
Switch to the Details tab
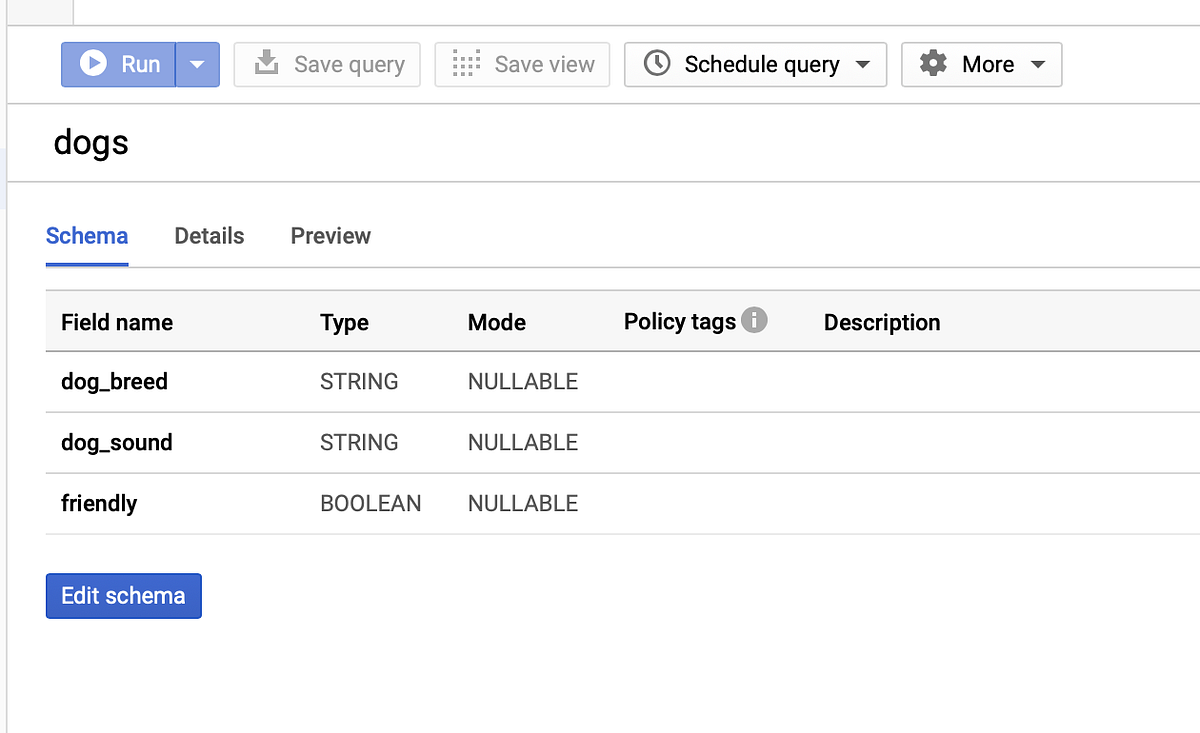[209, 236]
